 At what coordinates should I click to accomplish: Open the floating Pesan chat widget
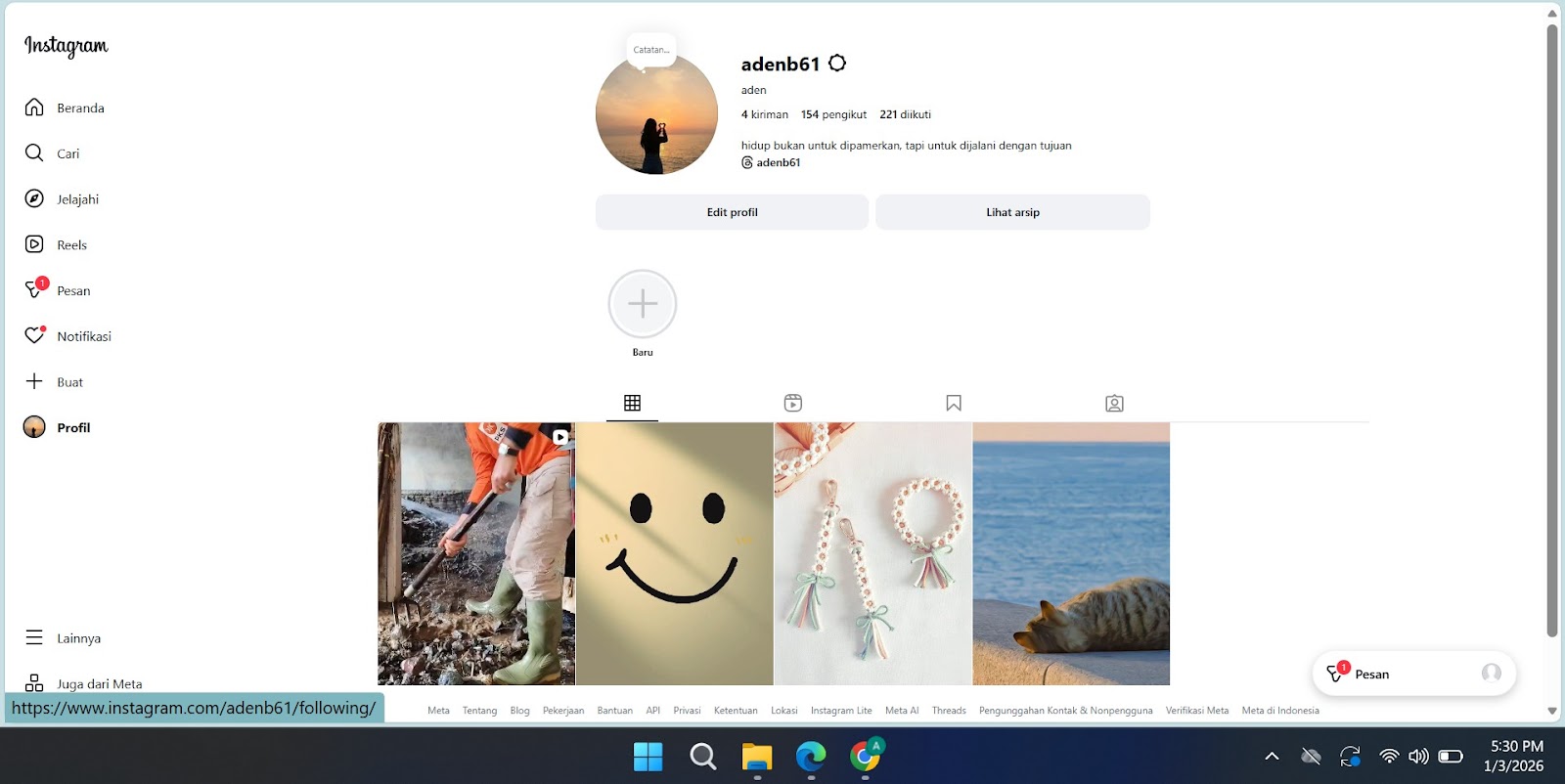[x=1413, y=674]
